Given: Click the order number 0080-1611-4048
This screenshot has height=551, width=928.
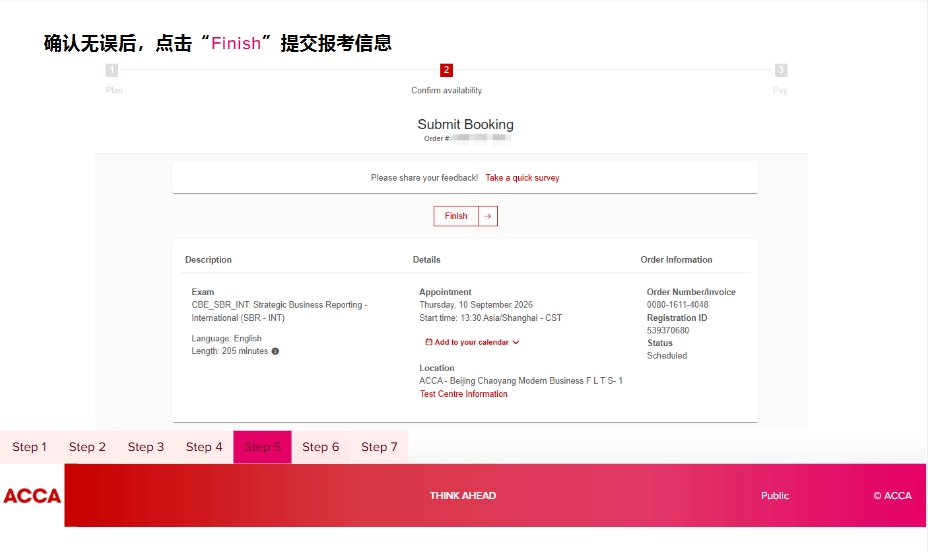Looking at the screenshot, I should coord(677,305).
